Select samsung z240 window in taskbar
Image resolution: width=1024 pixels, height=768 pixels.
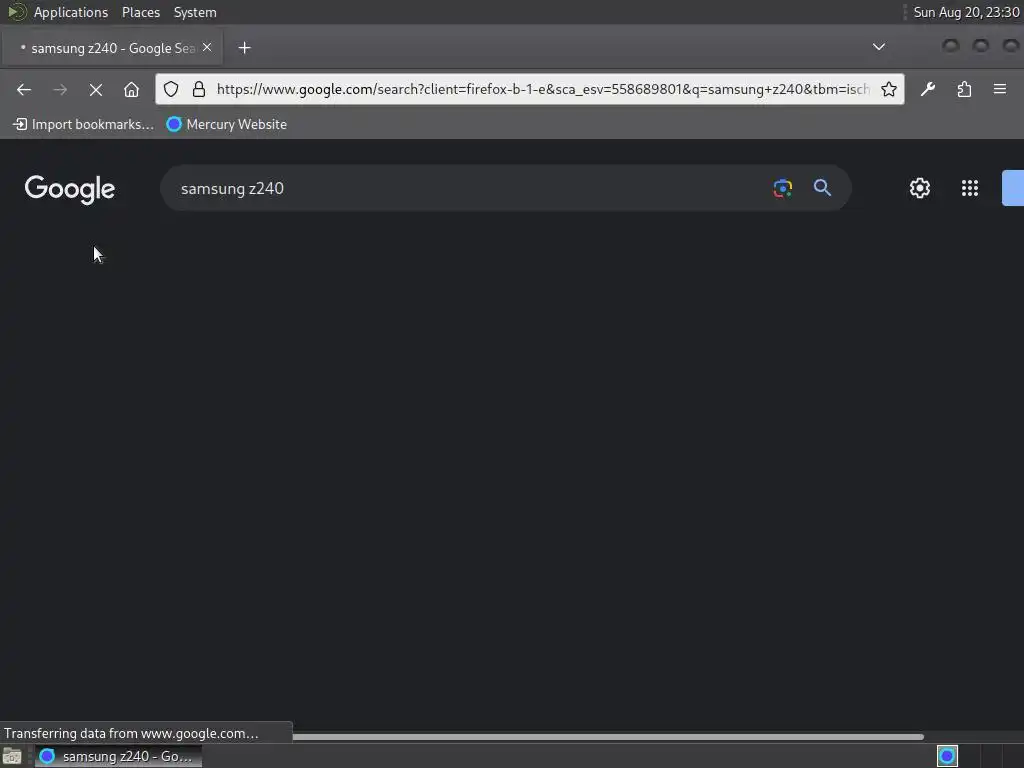(x=118, y=756)
